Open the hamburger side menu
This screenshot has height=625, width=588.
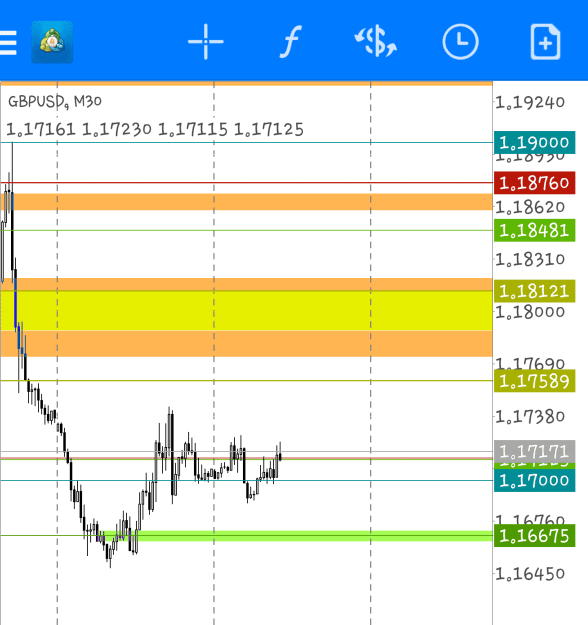[x=8, y=42]
